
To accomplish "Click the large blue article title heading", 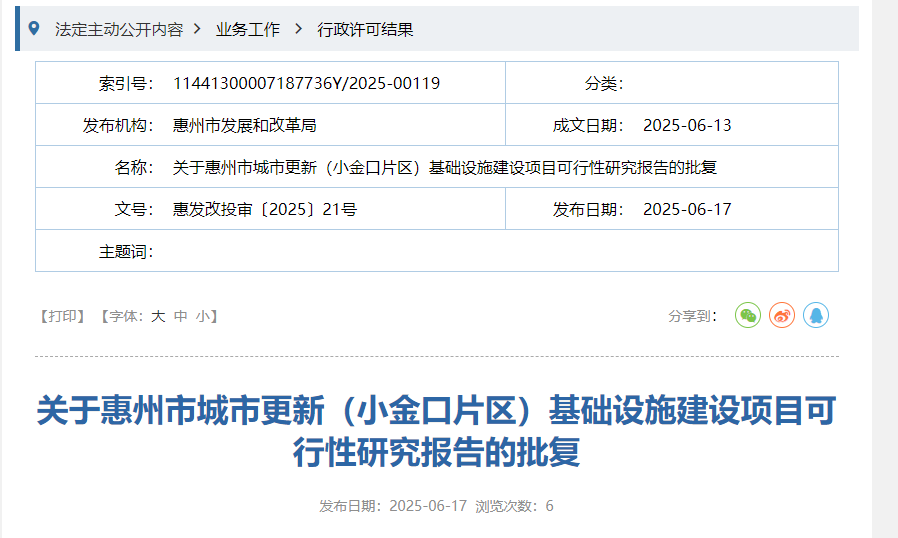I will click(437, 432).
